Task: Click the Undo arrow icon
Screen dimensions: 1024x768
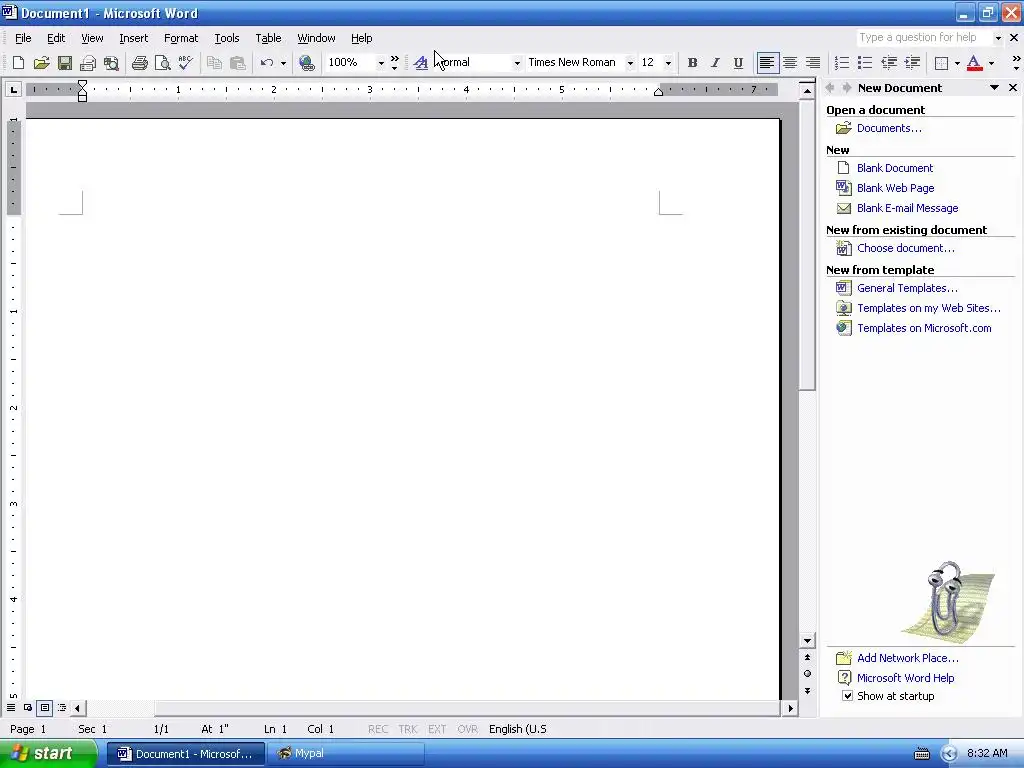Action: tap(266, 63)
